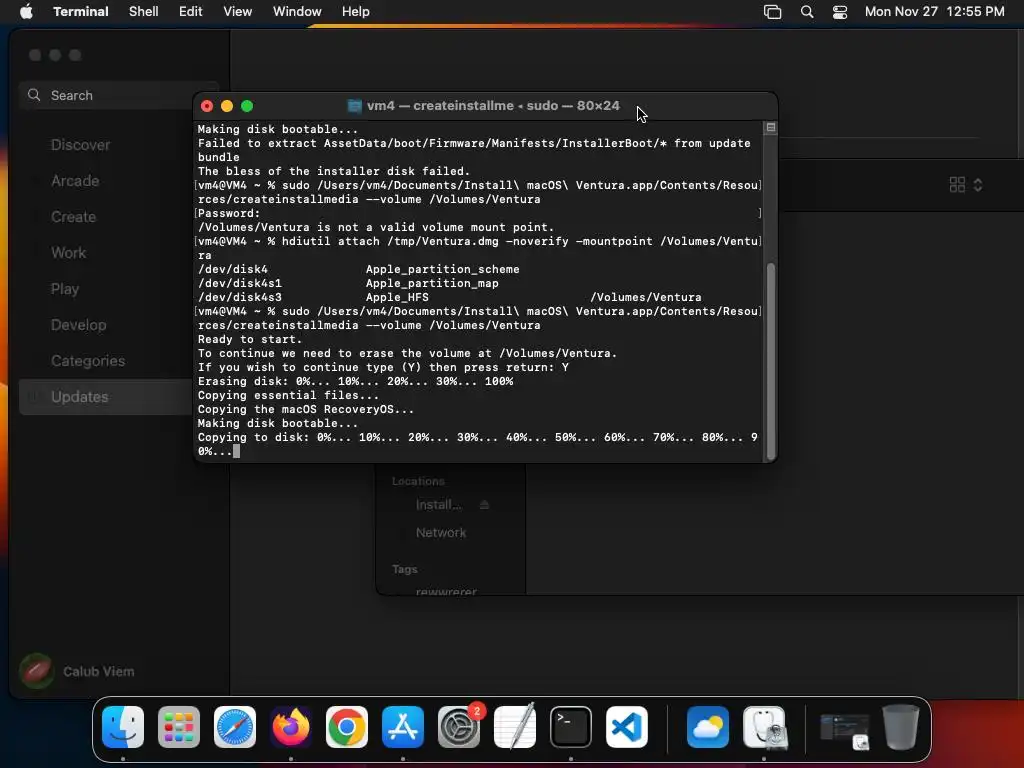This screenshot has width=1024, height=768.
Task: Open Finder view grouping dropdown
Action: [x=965, y=185]
